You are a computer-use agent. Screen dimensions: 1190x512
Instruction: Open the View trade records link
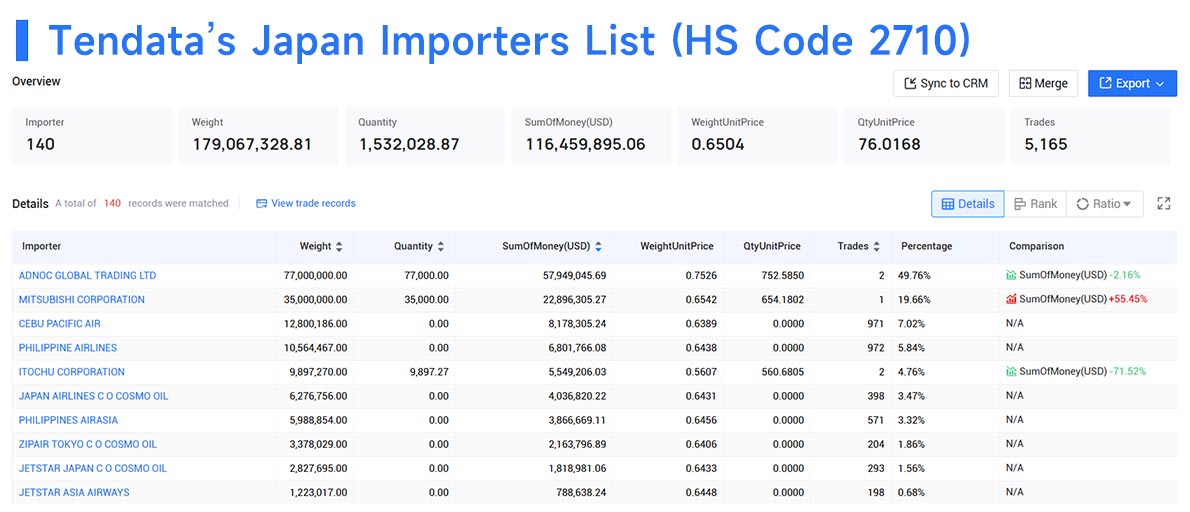pyautogui.click(x=305, y=203)
